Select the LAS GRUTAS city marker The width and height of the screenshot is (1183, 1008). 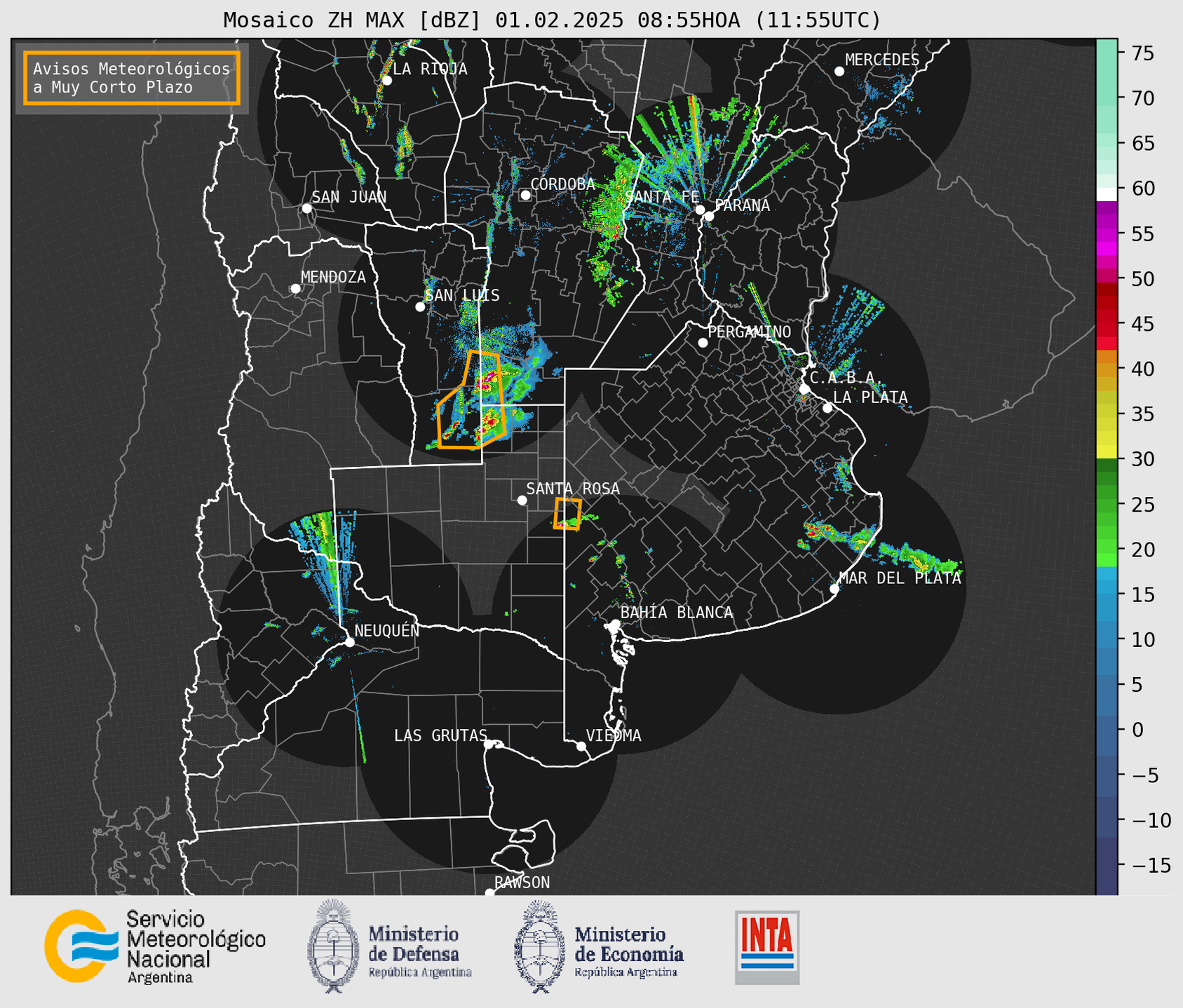[489, 744]
